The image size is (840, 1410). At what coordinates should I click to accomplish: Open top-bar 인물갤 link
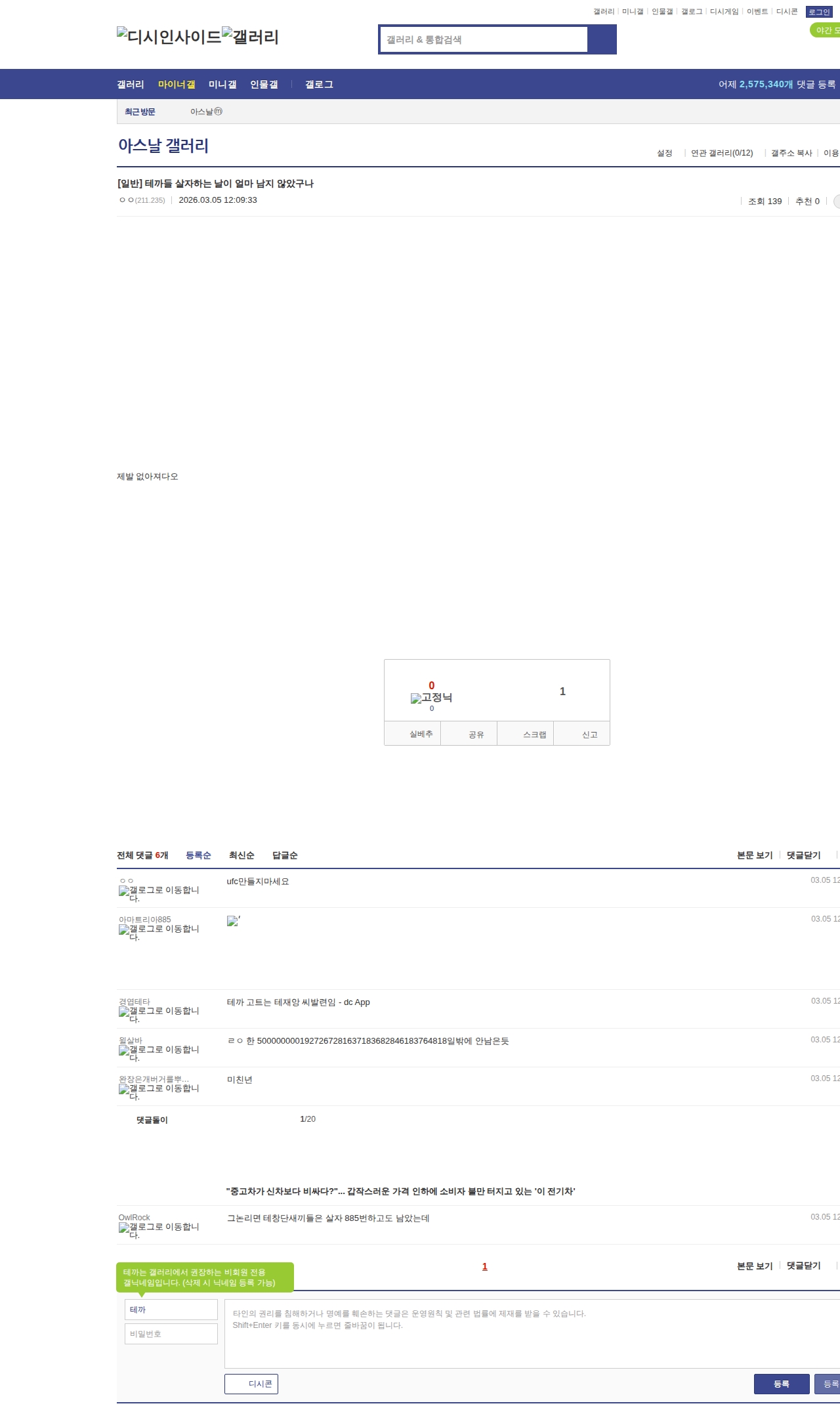tap(662, 12)
